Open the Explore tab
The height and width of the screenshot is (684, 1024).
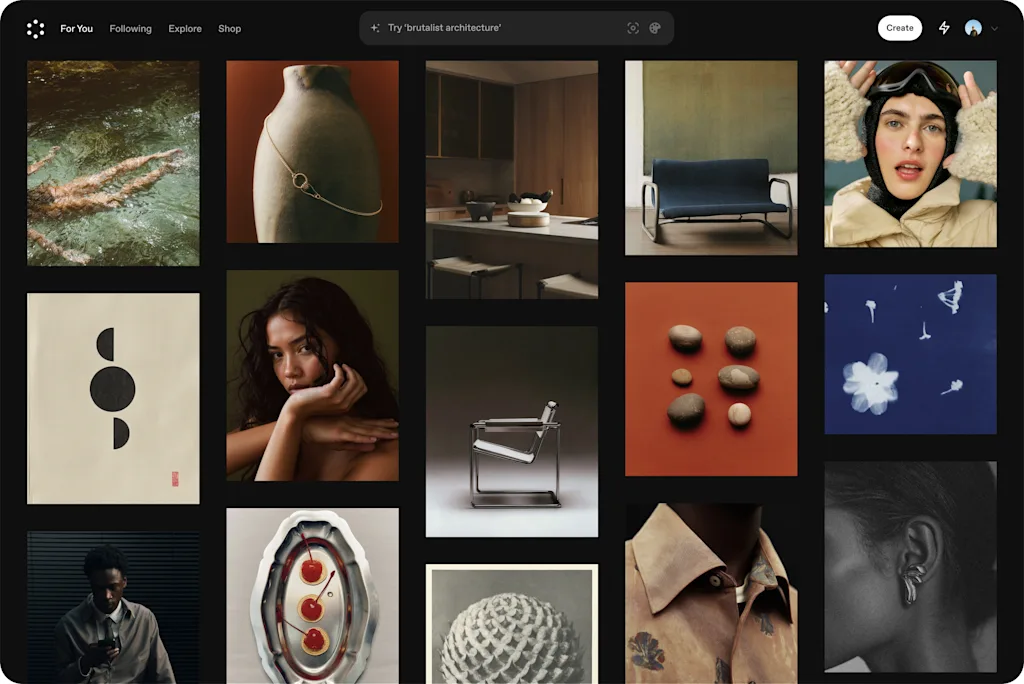[x=184, y=29]
